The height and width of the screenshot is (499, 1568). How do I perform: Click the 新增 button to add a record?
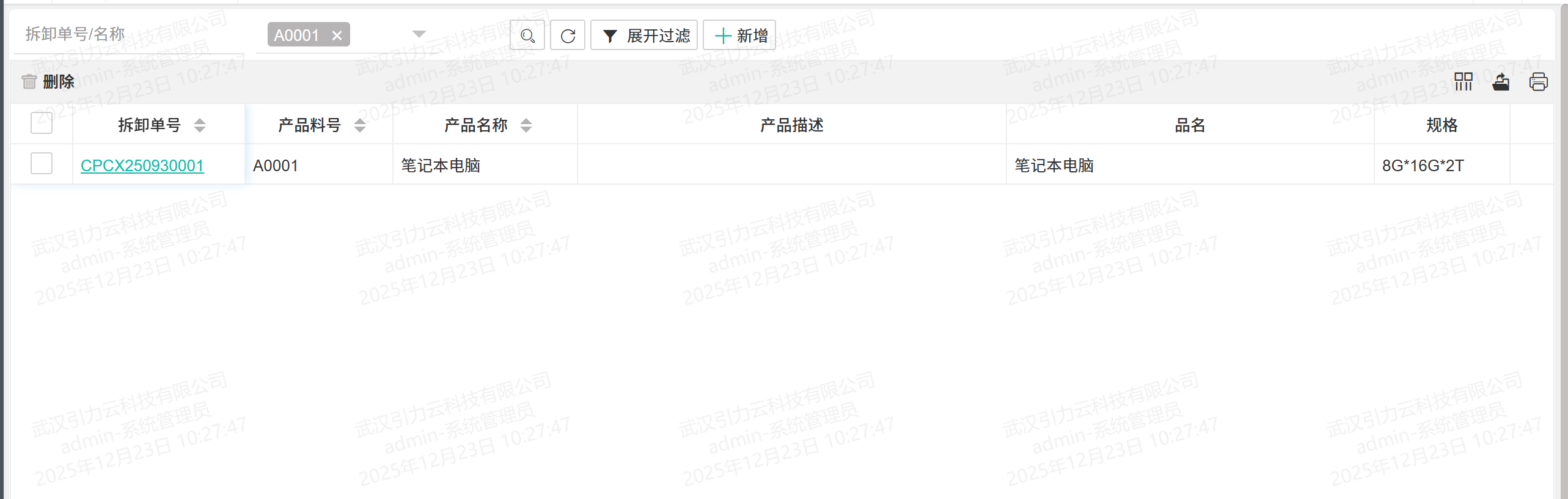click(x=739, y=35)
